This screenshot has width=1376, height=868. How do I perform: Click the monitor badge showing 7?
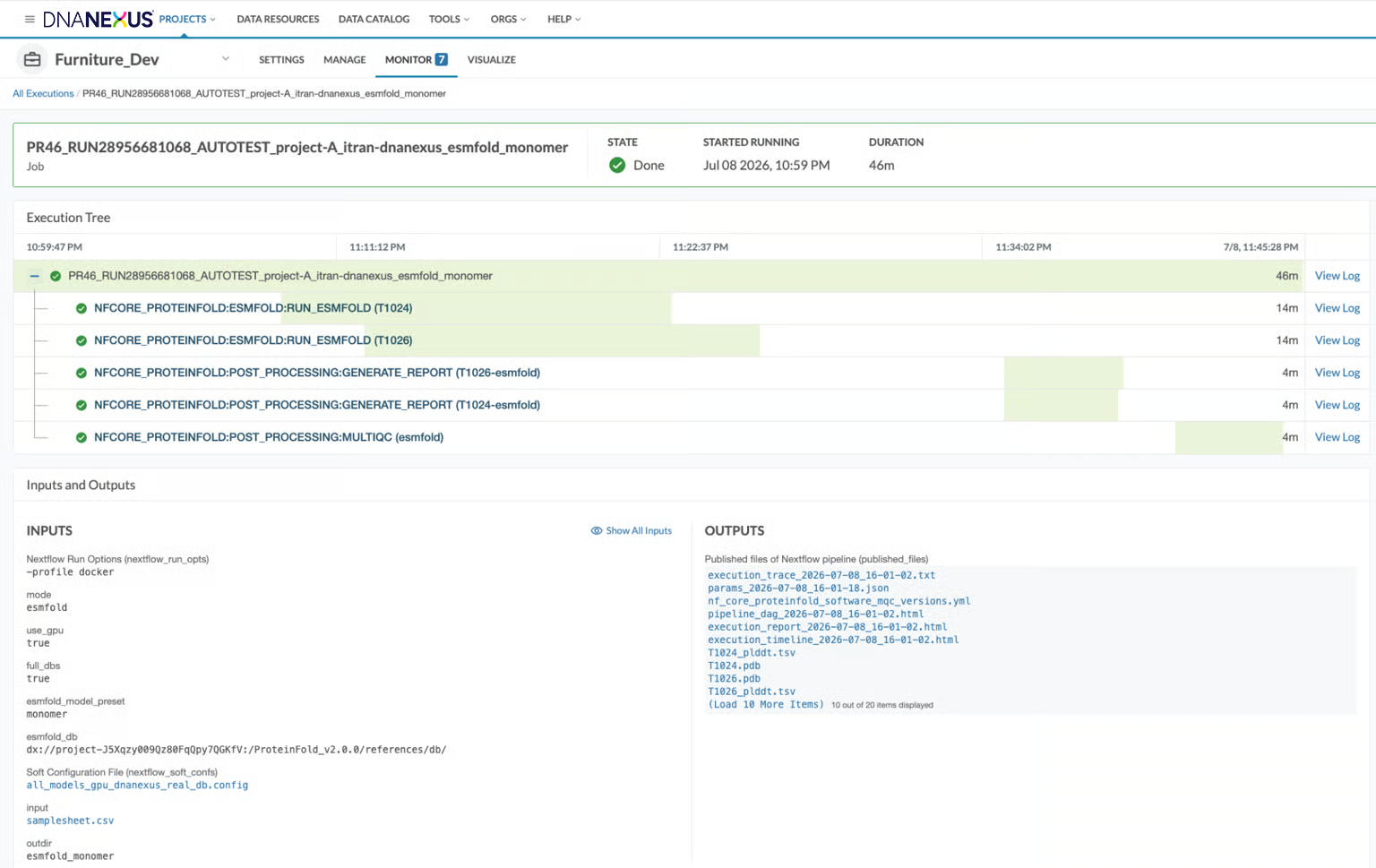(441, 59)
